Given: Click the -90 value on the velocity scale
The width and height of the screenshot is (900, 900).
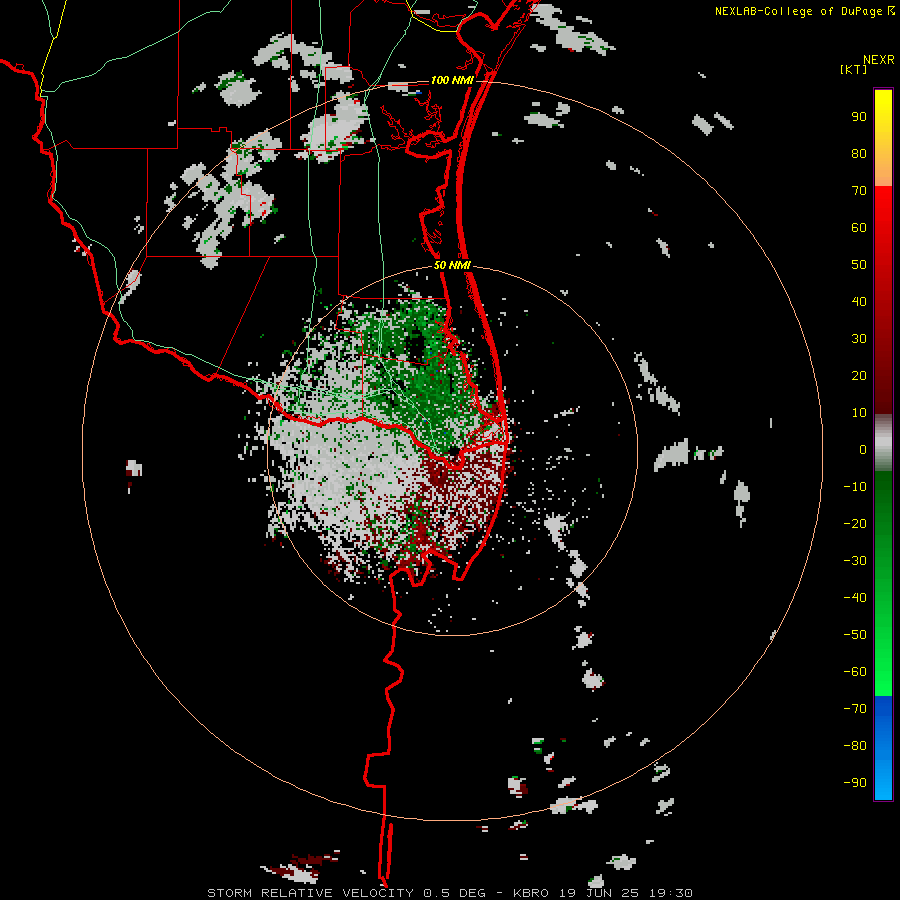Looking at the screenshot, I should tap(855, 783).
